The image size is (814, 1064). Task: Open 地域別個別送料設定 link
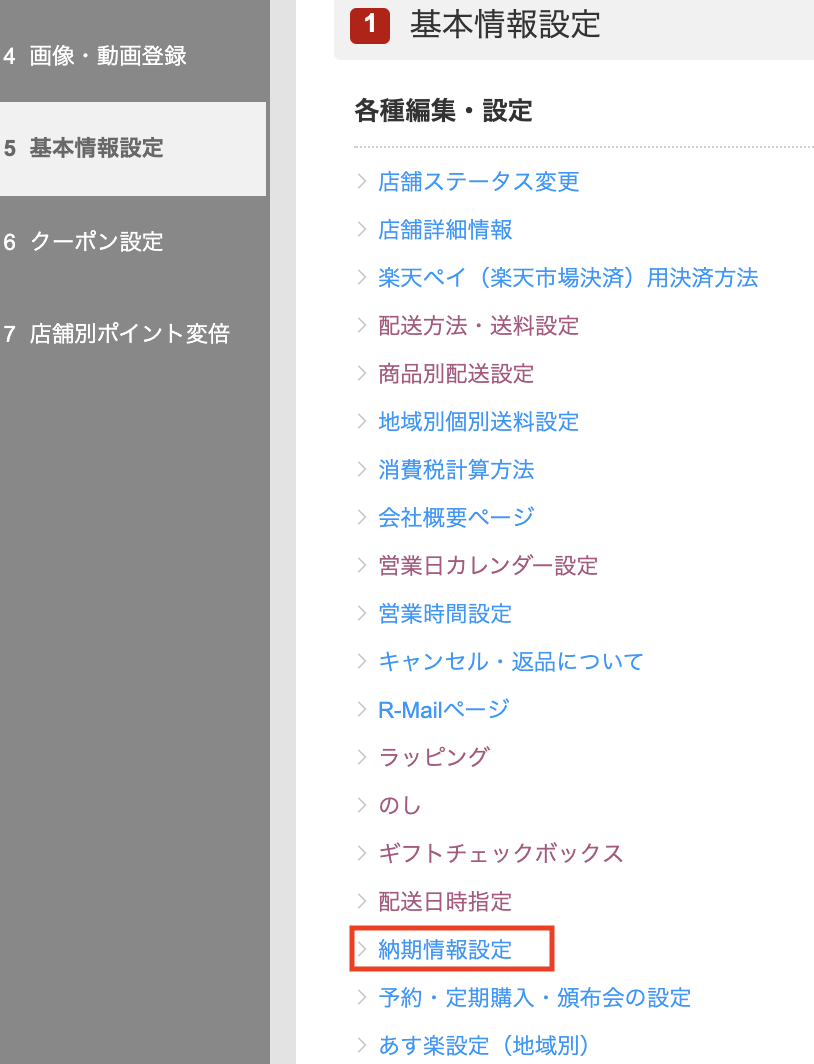[x=478, y=421]
